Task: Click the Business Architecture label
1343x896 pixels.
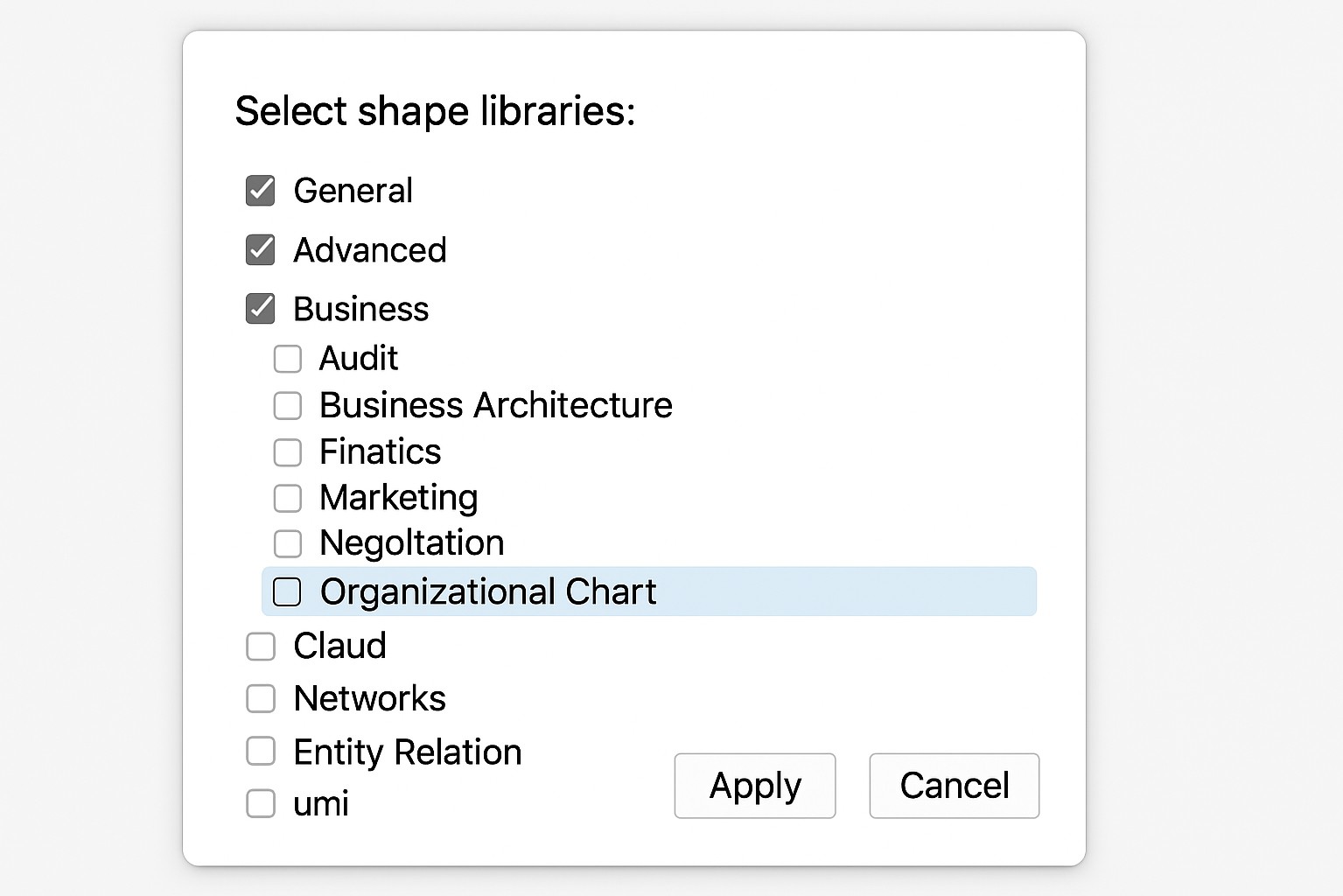Action: click(495, 406)
